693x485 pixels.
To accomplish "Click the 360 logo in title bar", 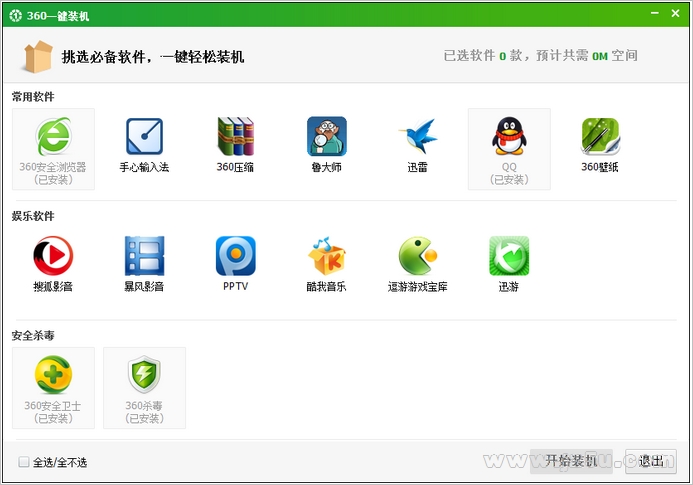I will [15, 15].
